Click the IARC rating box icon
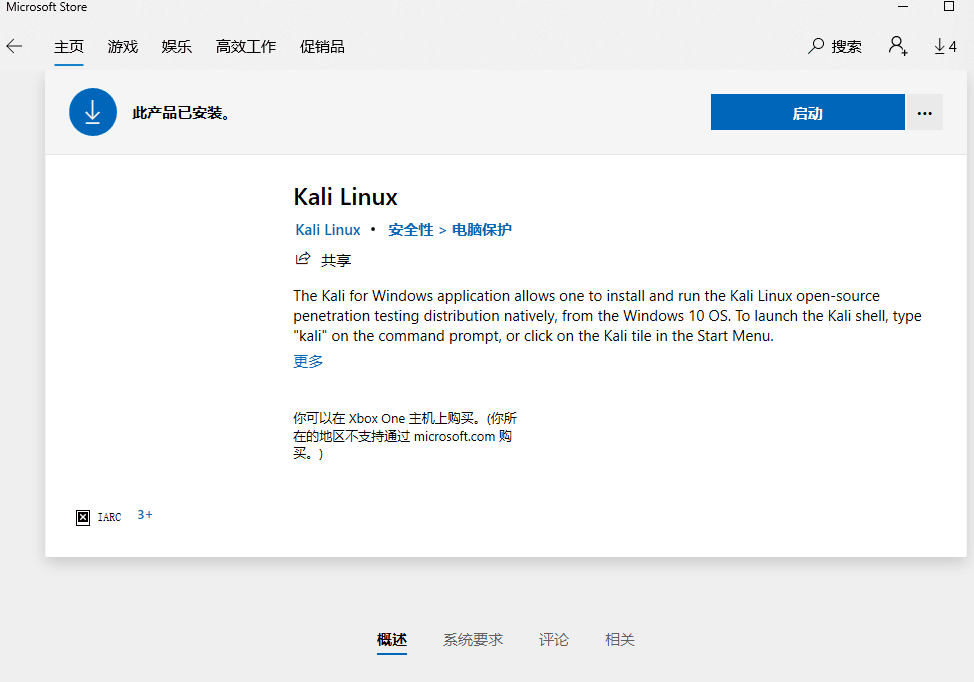974x682 pixels. tap(83, 517)
